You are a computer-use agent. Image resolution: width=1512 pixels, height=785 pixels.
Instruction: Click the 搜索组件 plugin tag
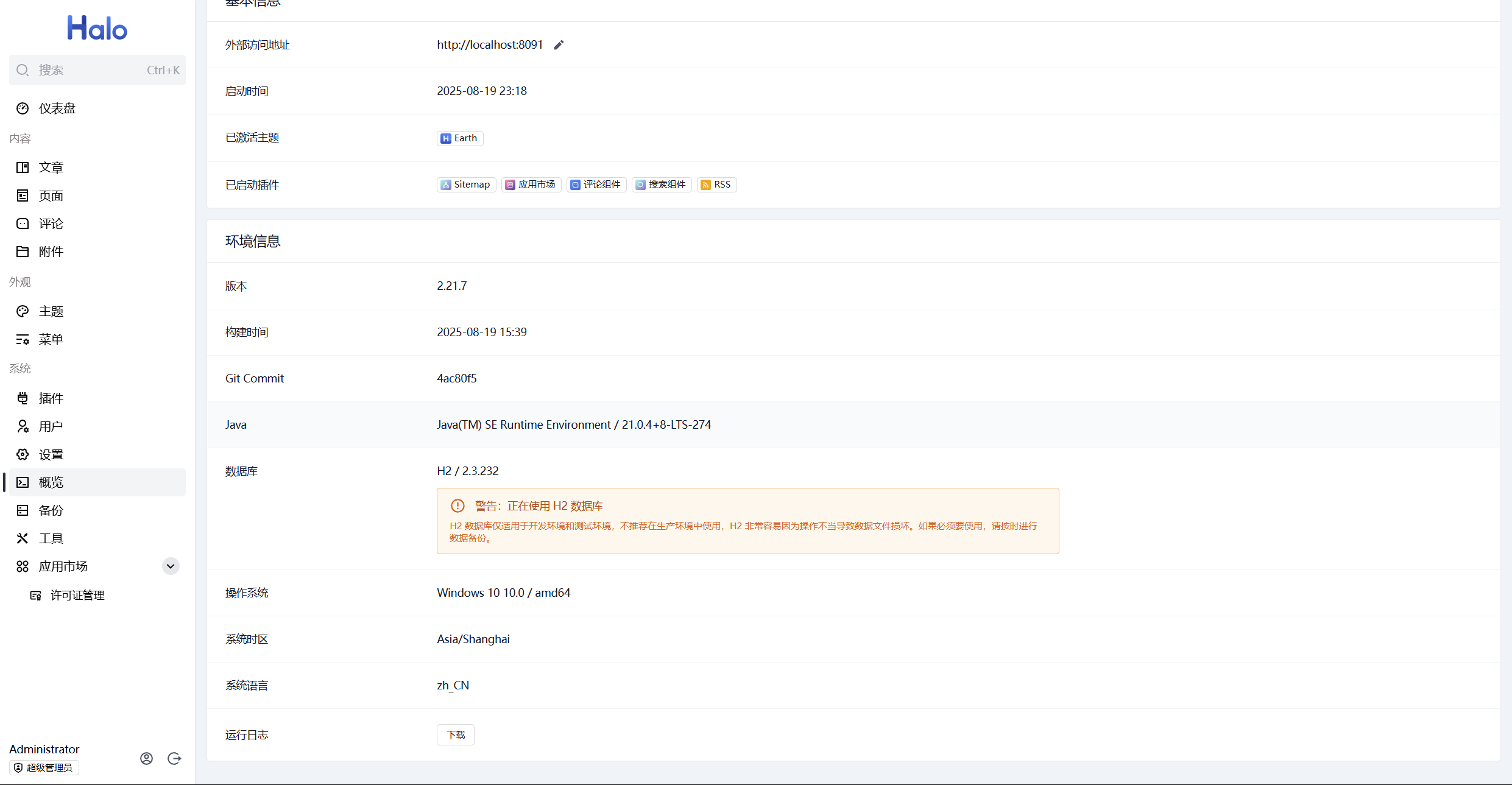pos(661,185)
